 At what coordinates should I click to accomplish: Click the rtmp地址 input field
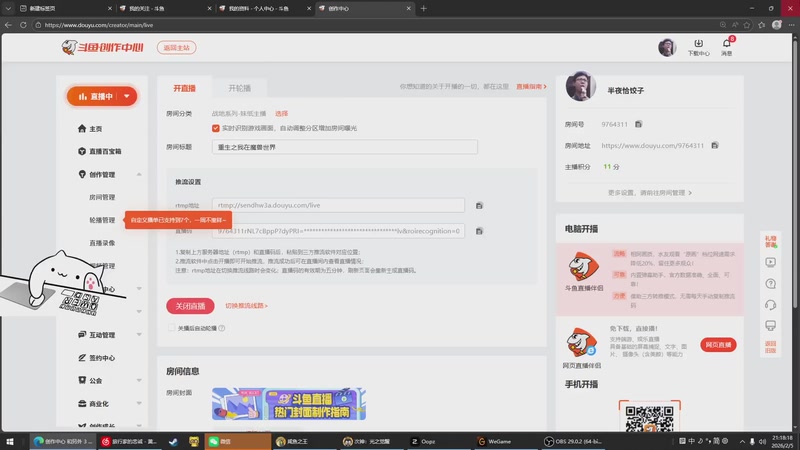coord(338,205)
